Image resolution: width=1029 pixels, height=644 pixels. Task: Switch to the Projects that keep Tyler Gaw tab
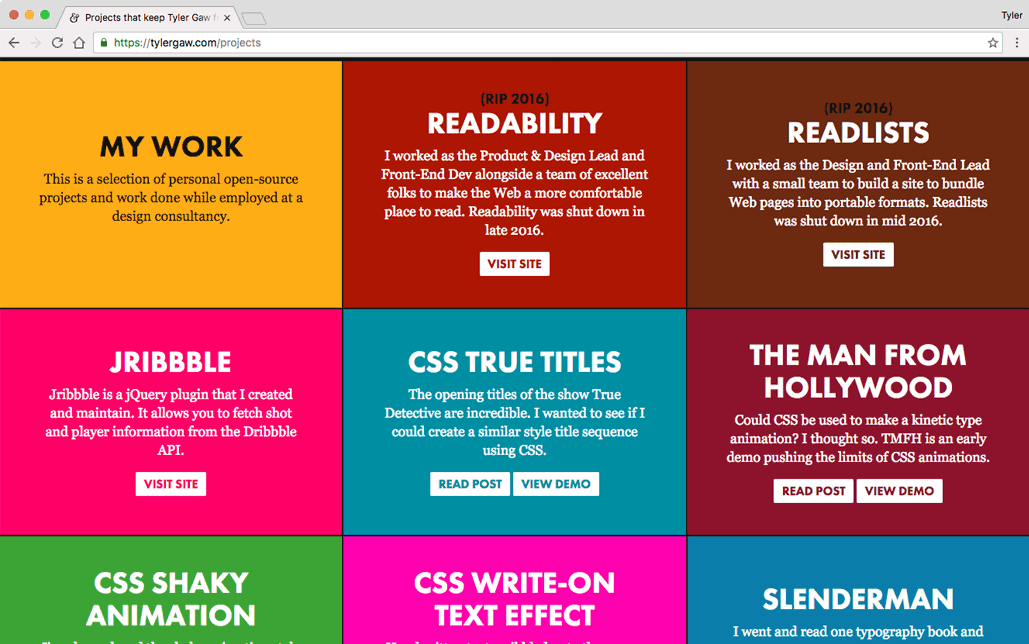click(x=145, y=16)
